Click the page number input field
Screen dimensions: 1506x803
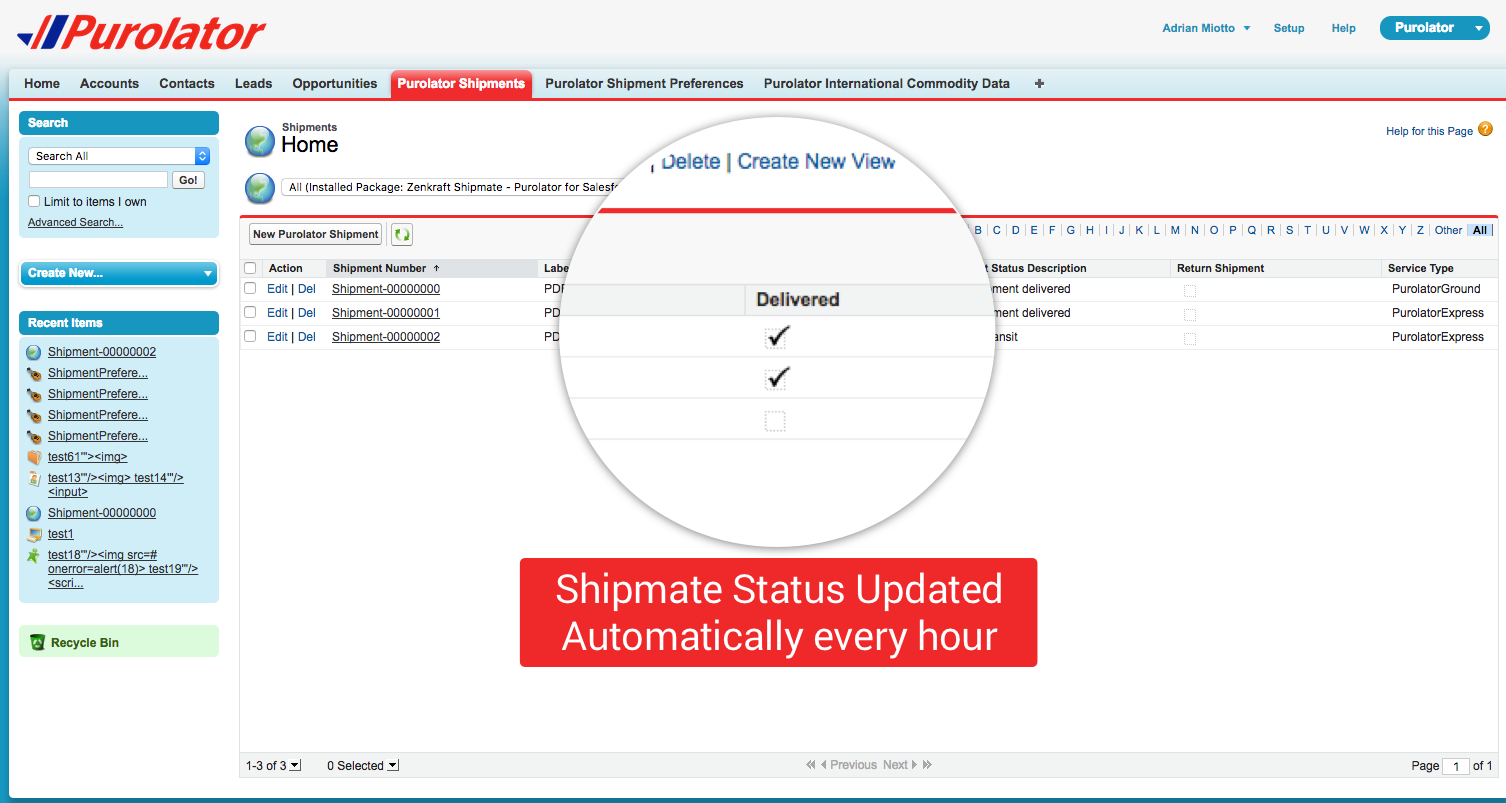pos(1455,766)
